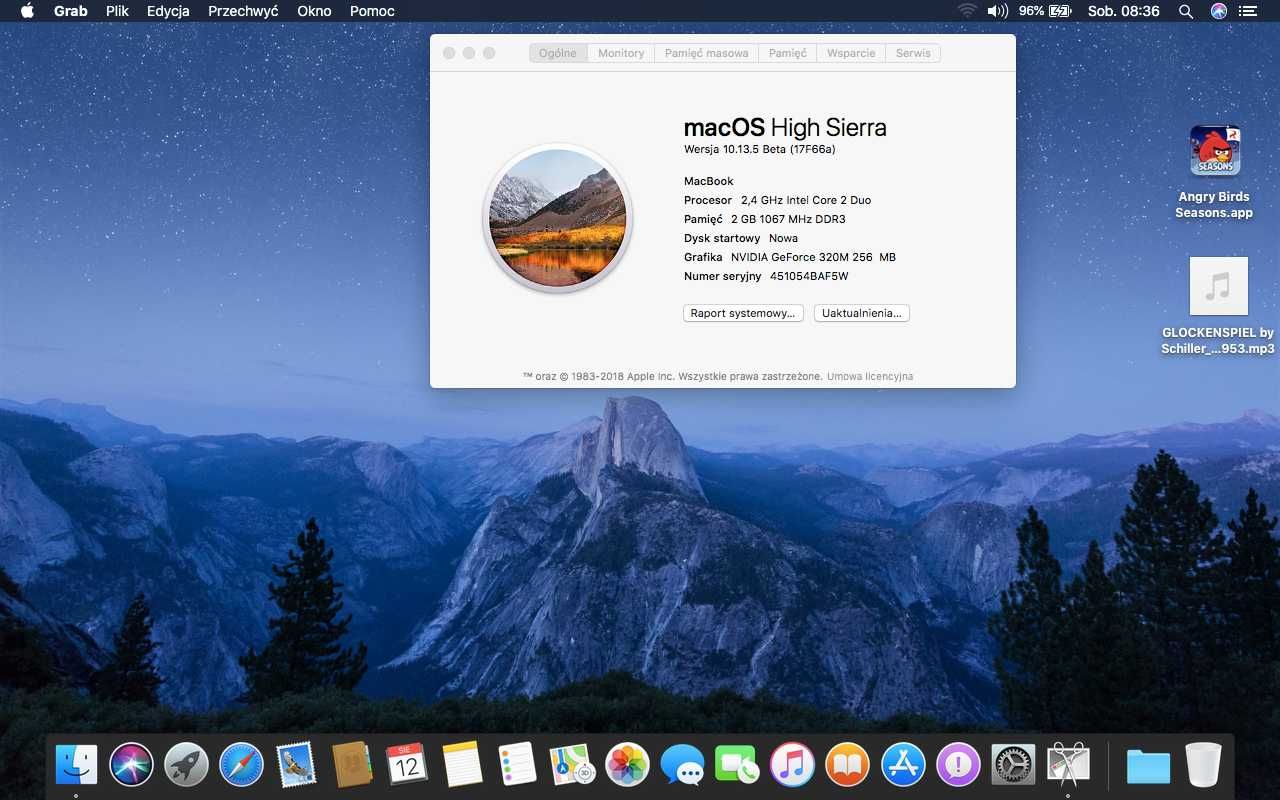Open iTunes music icon in dock
1280x800 pixels.
(x=793, y=765)
